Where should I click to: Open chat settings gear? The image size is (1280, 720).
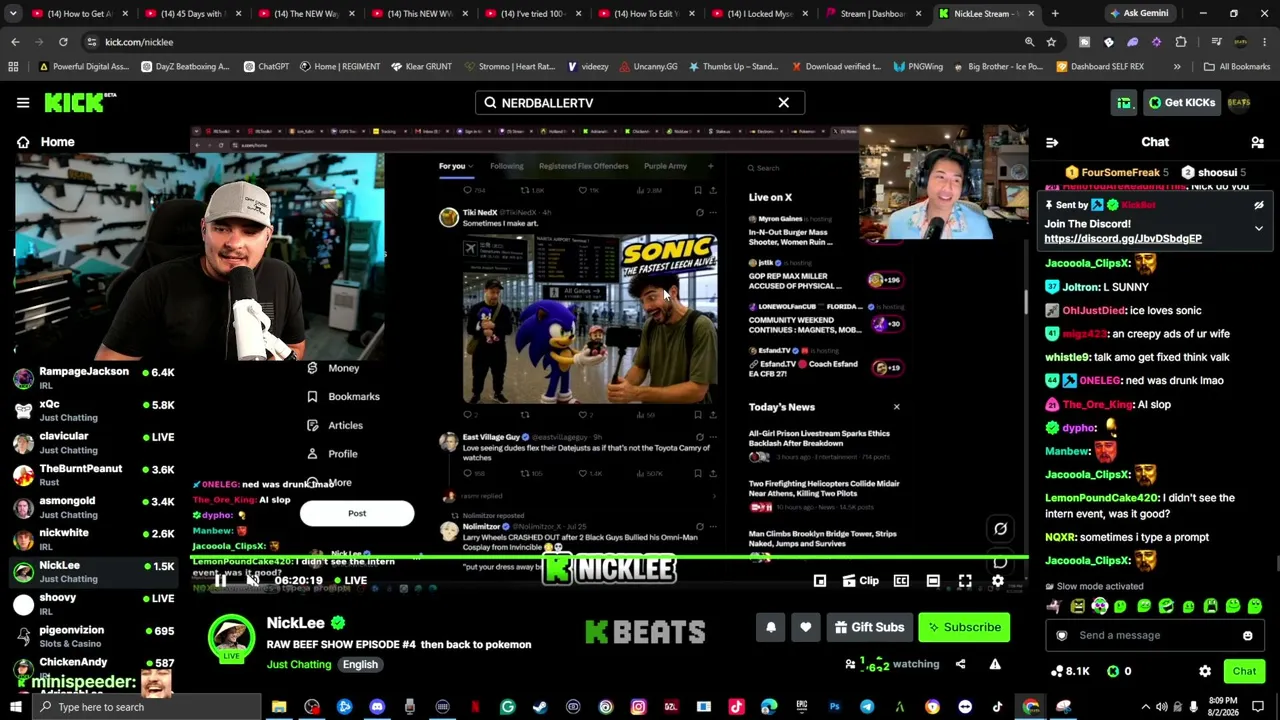coord(1205,672)
